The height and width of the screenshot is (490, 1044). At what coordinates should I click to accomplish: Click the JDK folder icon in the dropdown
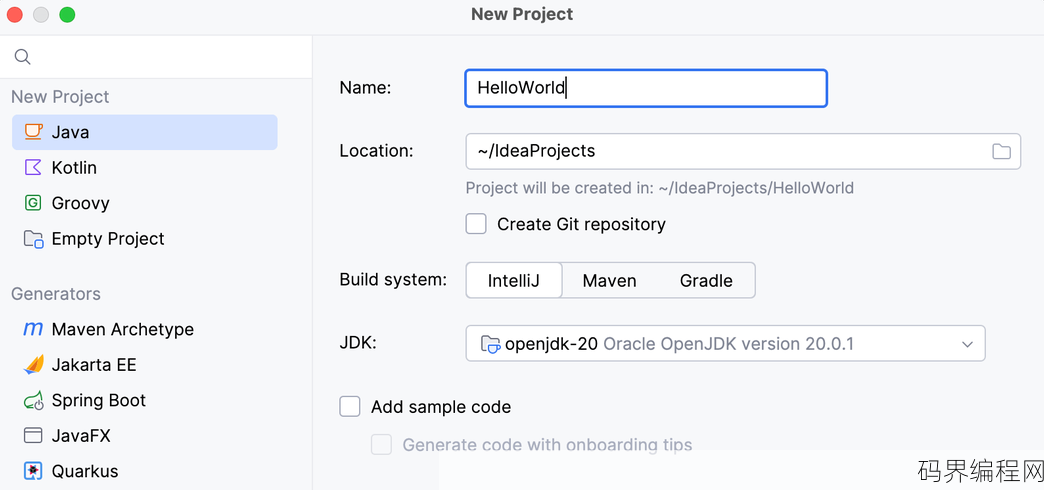tap(490, 344)
